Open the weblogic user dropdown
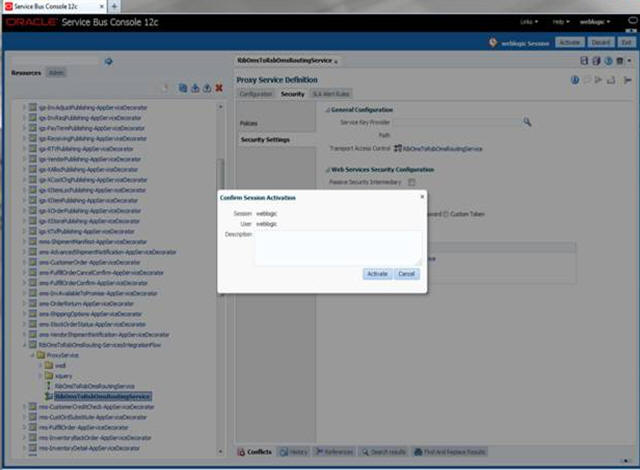The height and width of the screenshot is (470, 640). pos(595,22)
